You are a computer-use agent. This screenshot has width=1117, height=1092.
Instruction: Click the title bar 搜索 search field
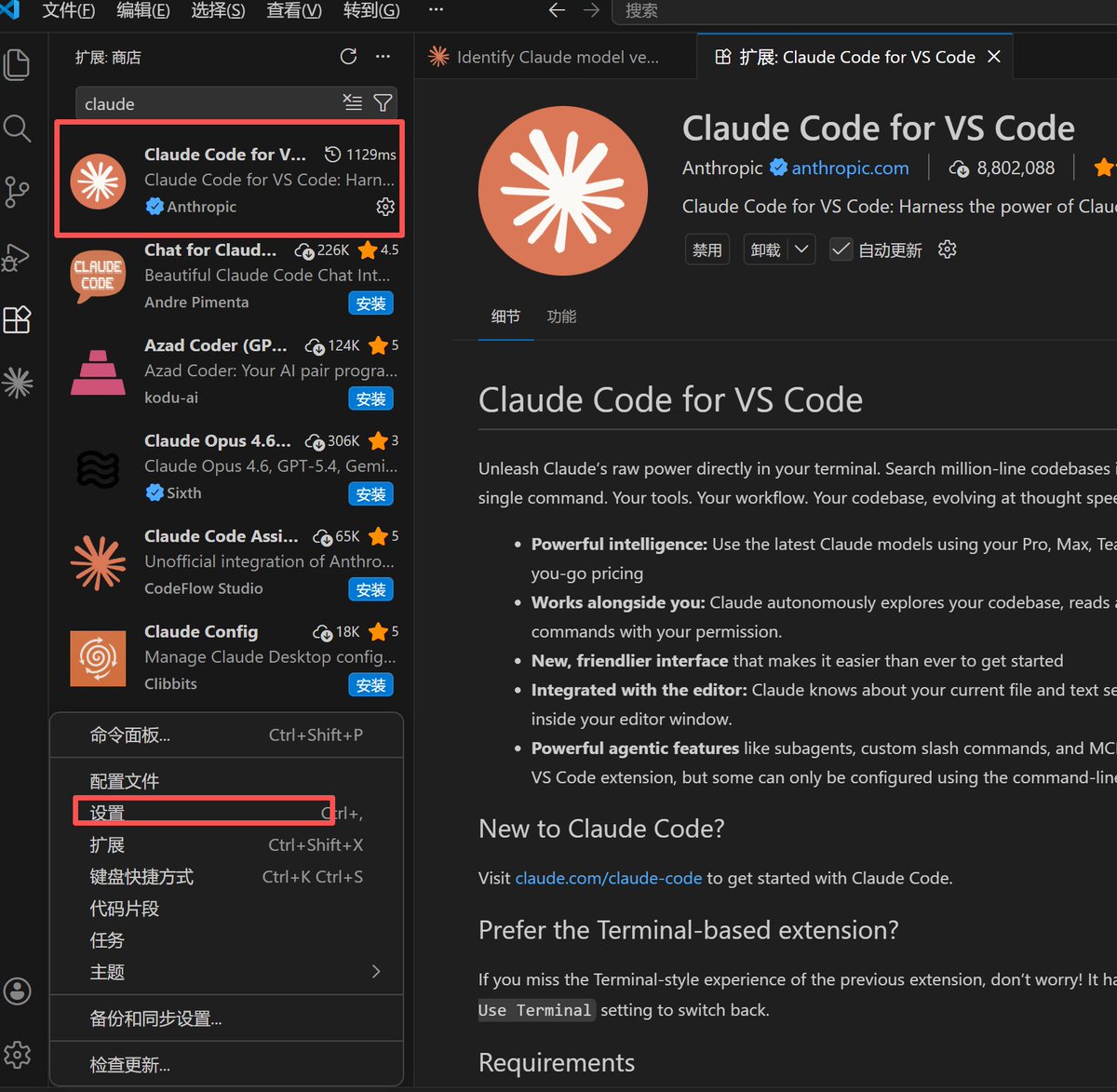[864, 11]
